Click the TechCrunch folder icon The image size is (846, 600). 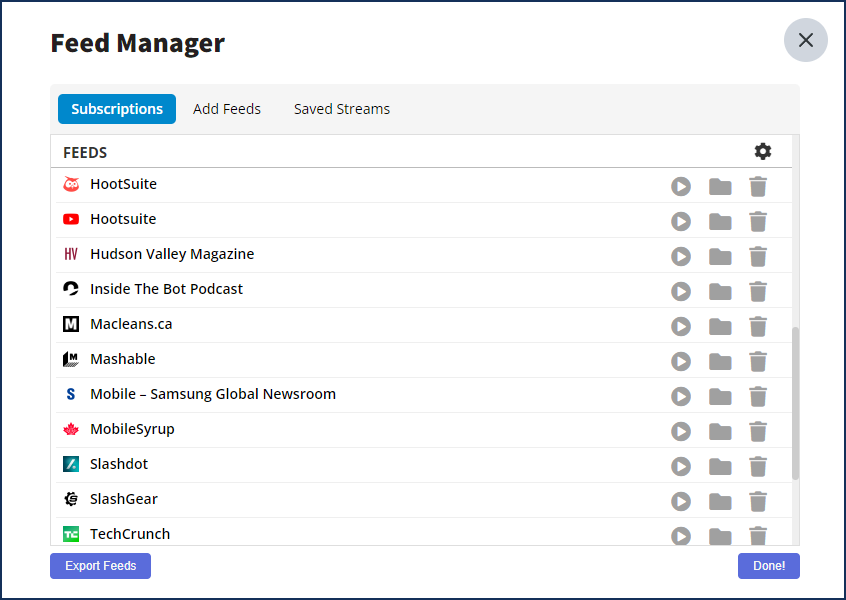[720, 536]
